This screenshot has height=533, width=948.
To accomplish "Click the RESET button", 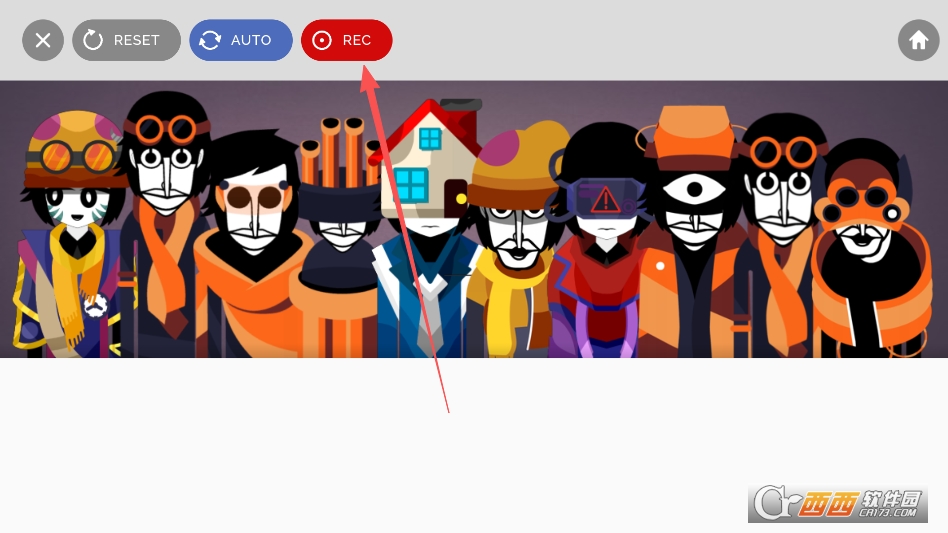I will tap(126, 40).
